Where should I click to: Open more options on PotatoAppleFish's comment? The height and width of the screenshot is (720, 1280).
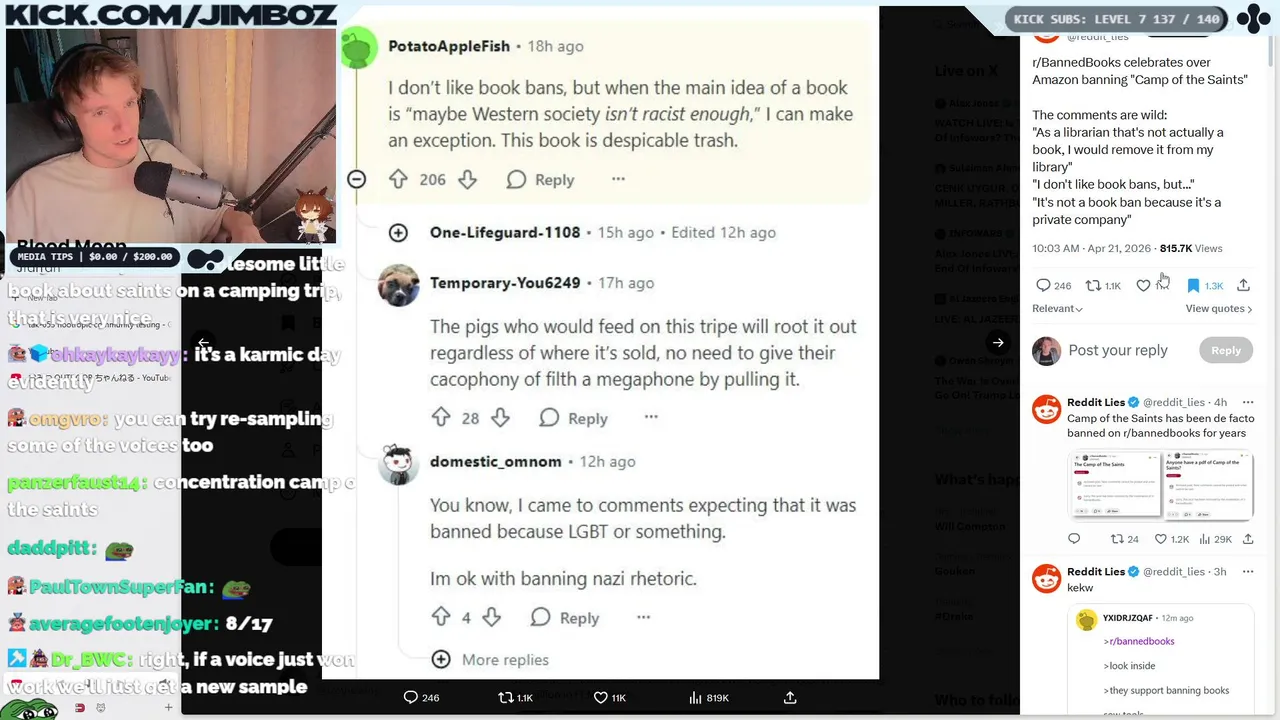618,179
